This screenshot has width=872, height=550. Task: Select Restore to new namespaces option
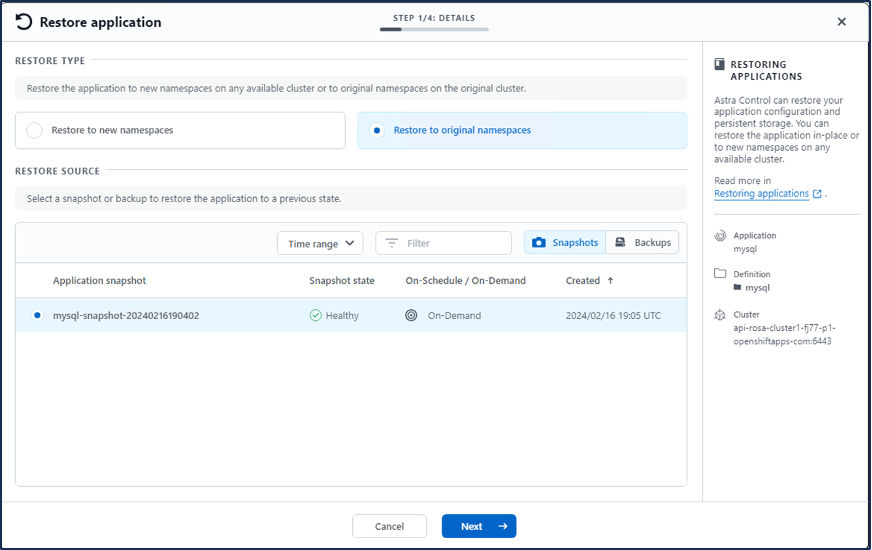point(34,130)
